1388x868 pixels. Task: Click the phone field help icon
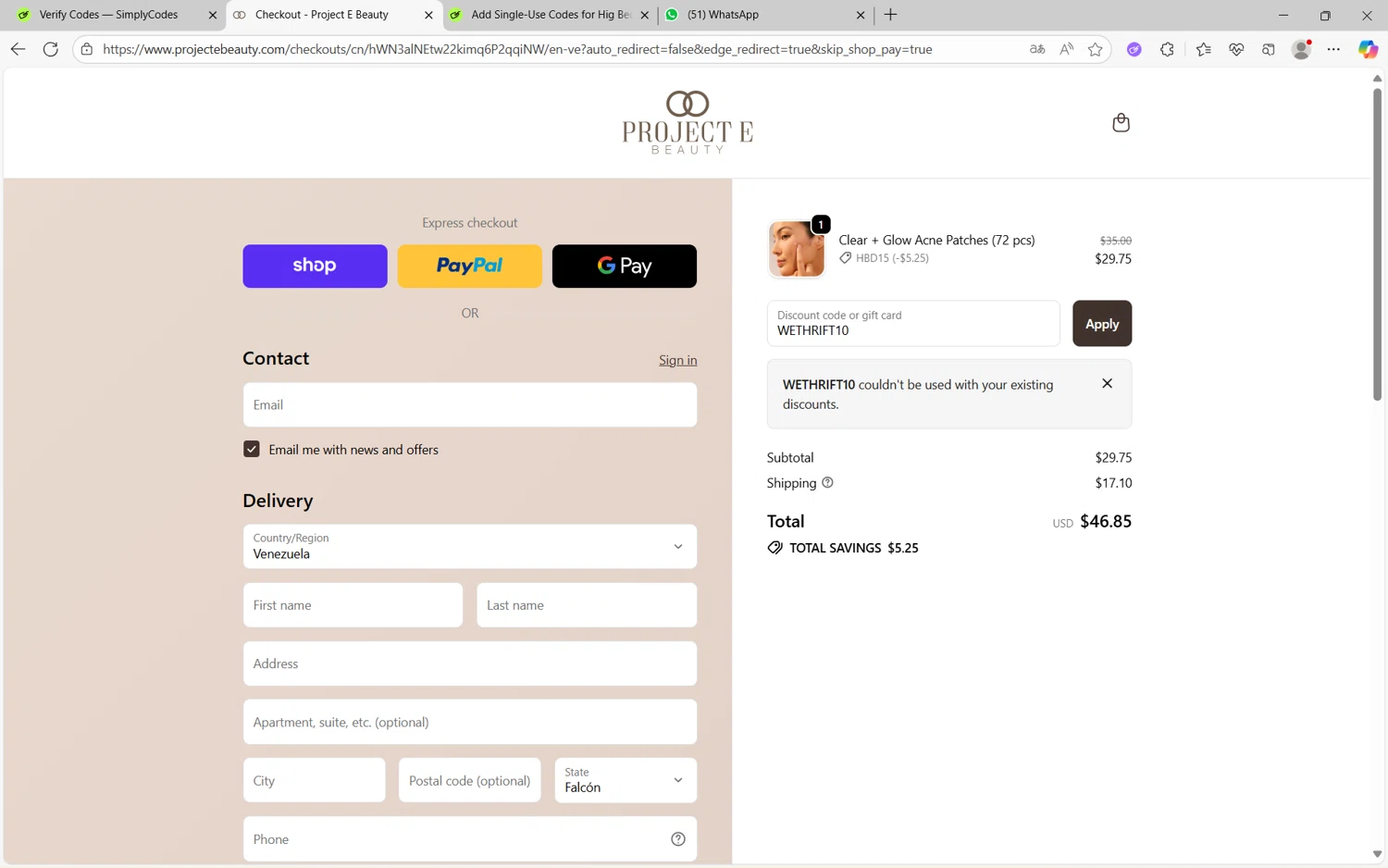pyautogui.click(x=678, y=839)
